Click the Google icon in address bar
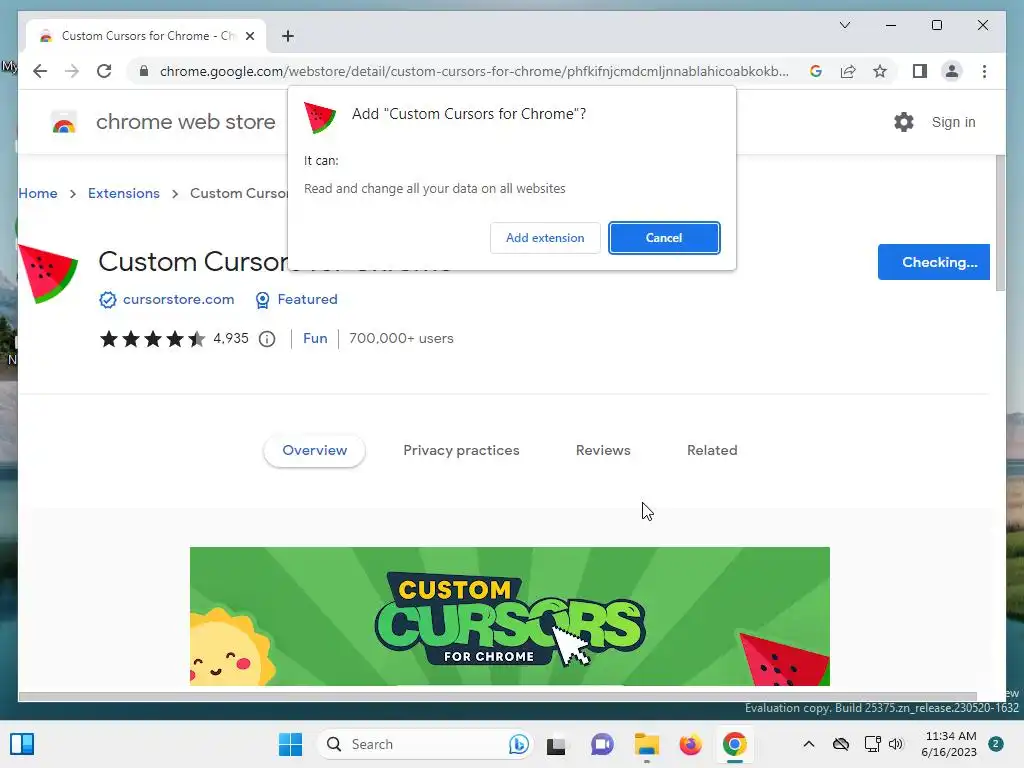This screenshot has height=768, width=1024. click(x=816, y=71)
